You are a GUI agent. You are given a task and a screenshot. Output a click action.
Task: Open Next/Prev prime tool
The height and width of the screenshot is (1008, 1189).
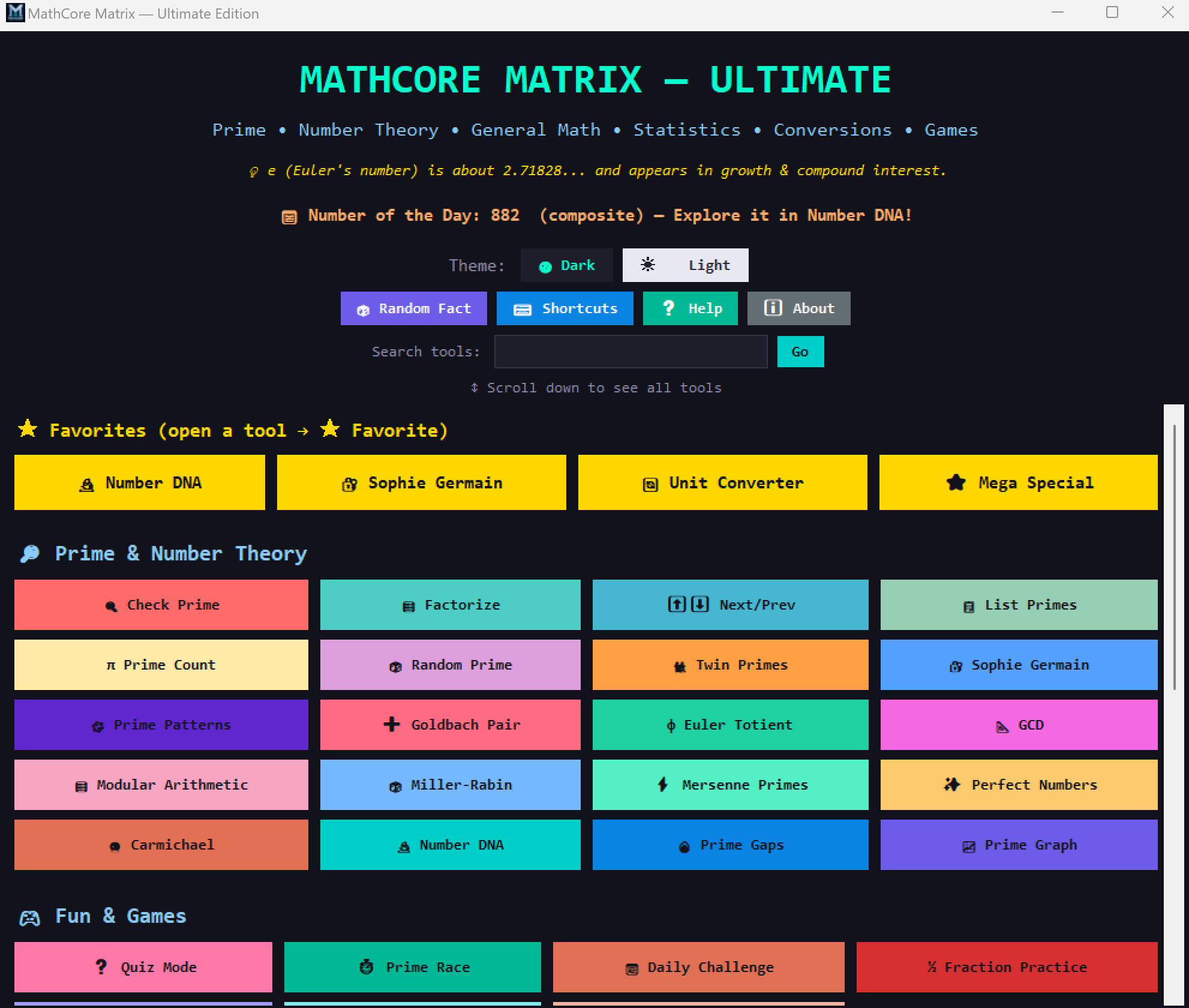(730, 605)
